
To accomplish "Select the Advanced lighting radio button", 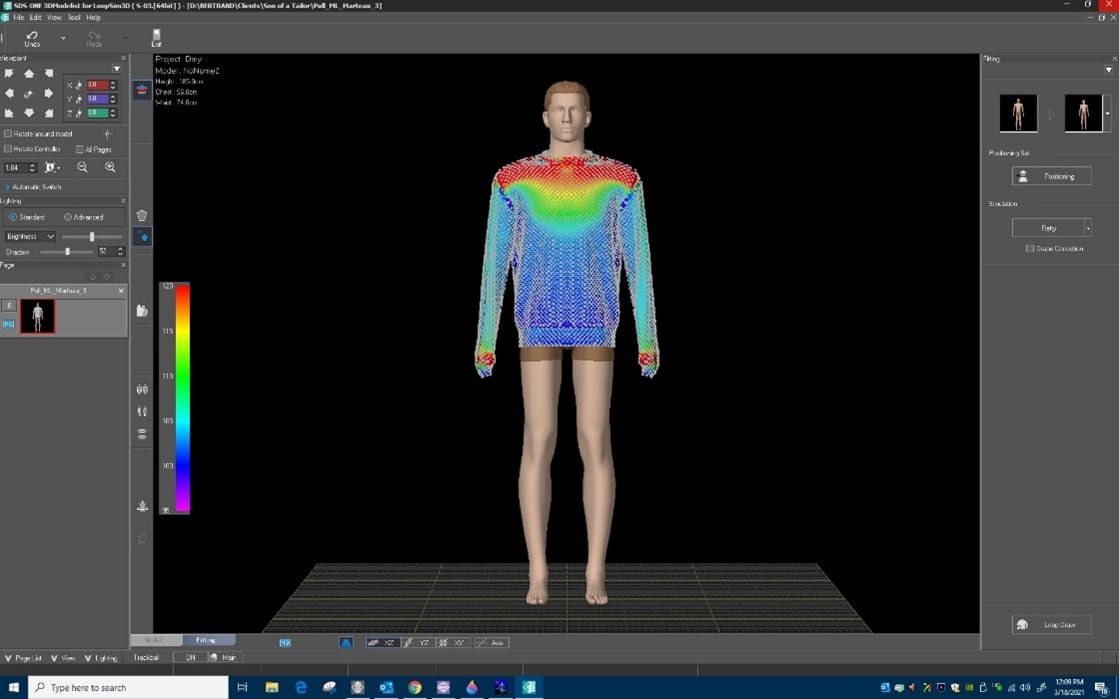I will (x=68, y=217).
